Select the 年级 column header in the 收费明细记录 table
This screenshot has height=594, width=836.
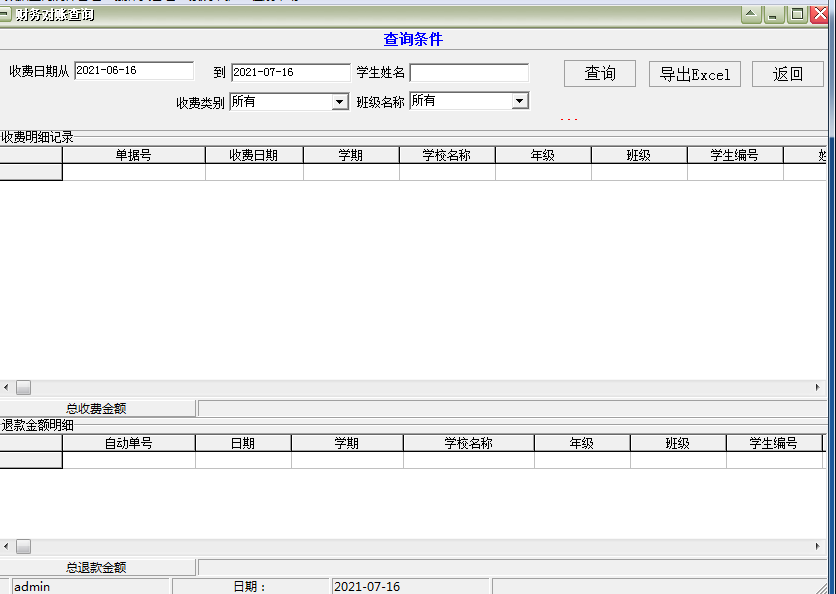click(543, 155)
